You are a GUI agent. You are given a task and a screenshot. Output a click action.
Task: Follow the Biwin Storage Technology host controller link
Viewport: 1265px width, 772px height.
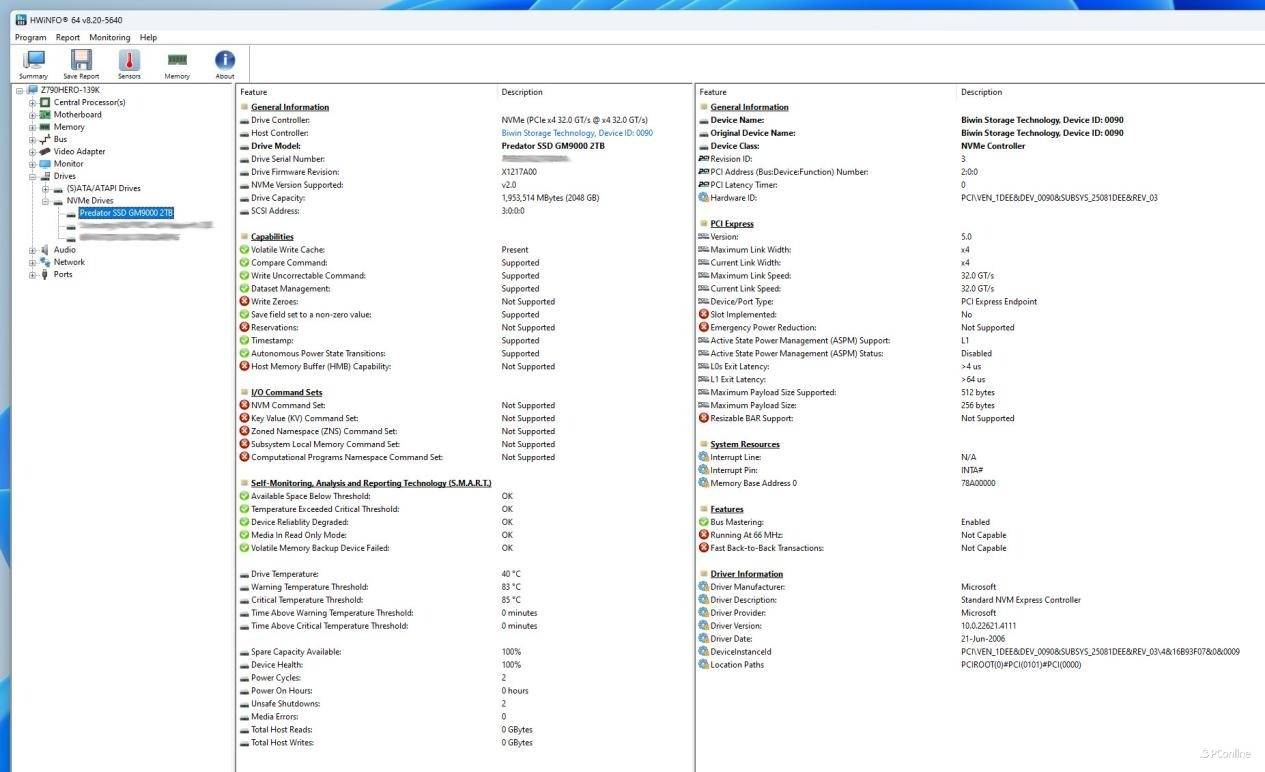576,133
